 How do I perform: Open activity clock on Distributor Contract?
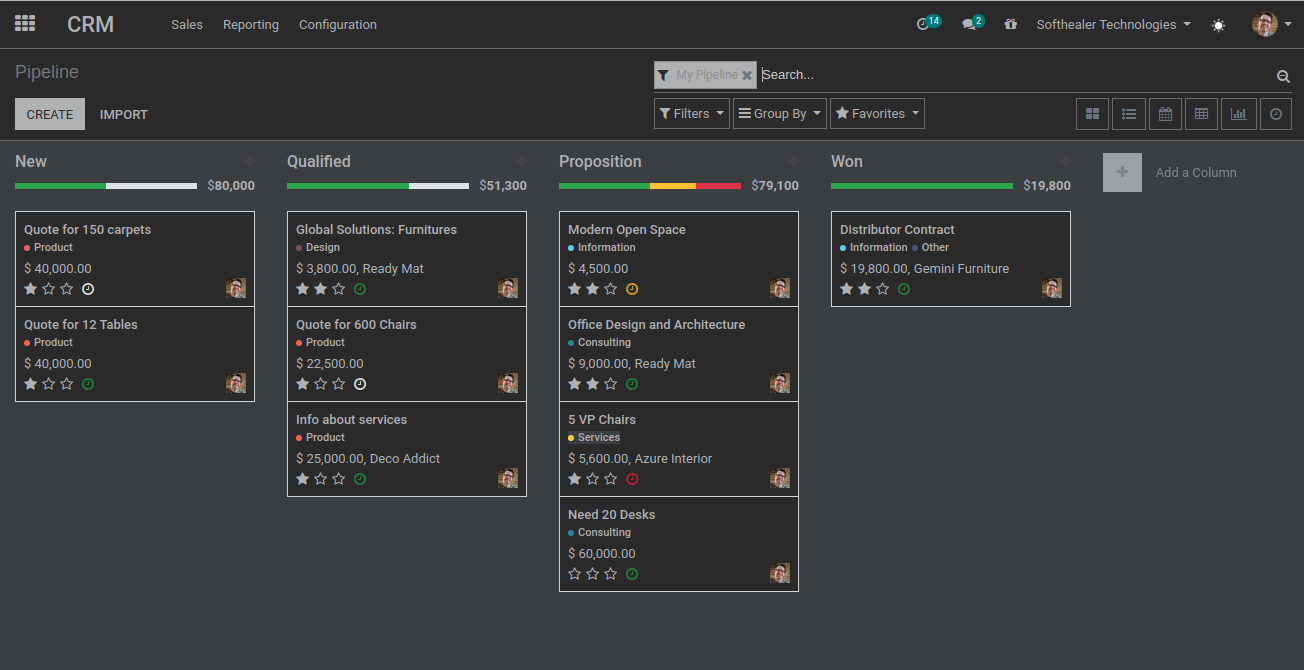[904, 289]
